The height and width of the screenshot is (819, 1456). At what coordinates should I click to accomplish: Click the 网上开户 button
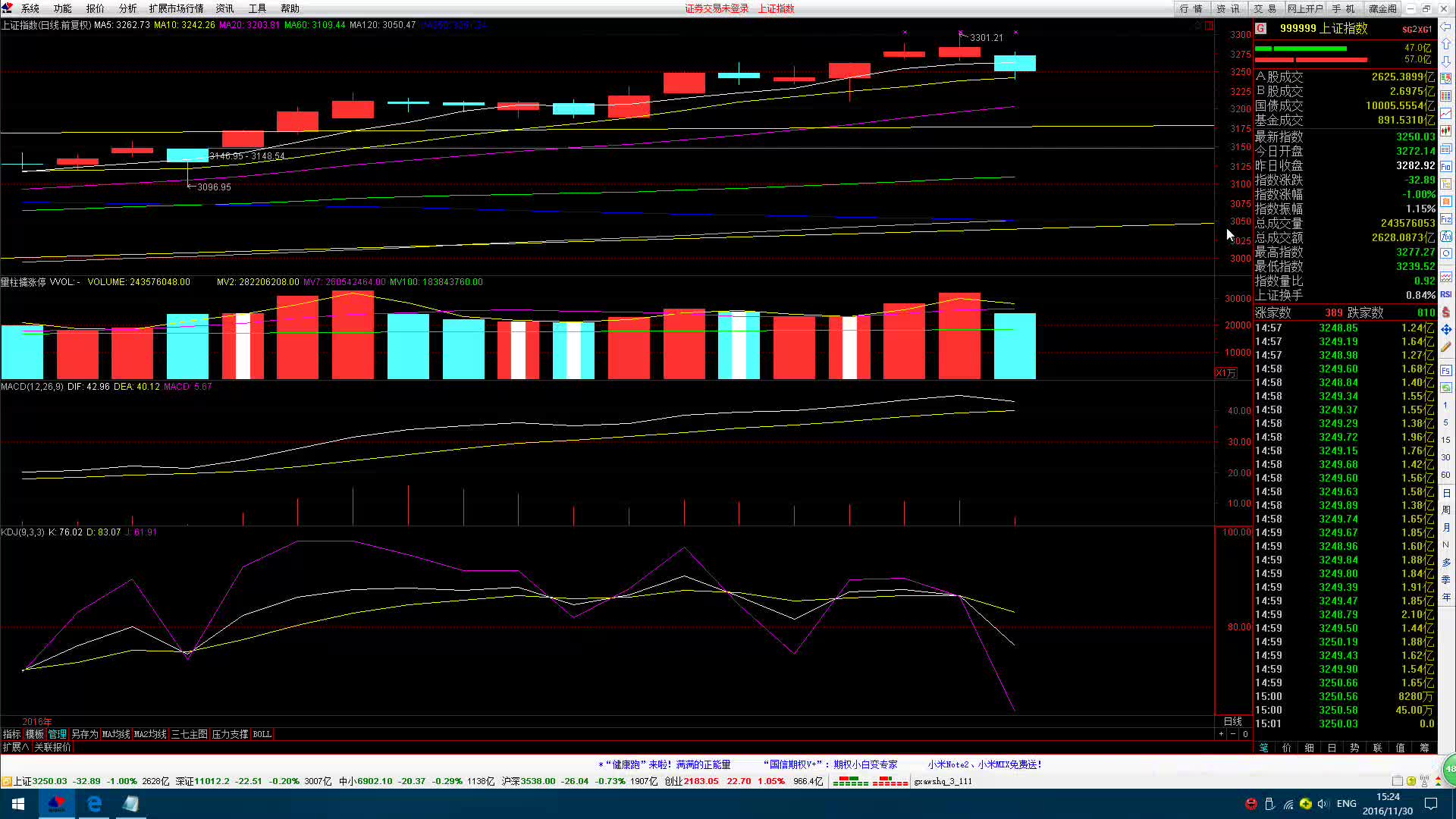(x=1305, y=8)
